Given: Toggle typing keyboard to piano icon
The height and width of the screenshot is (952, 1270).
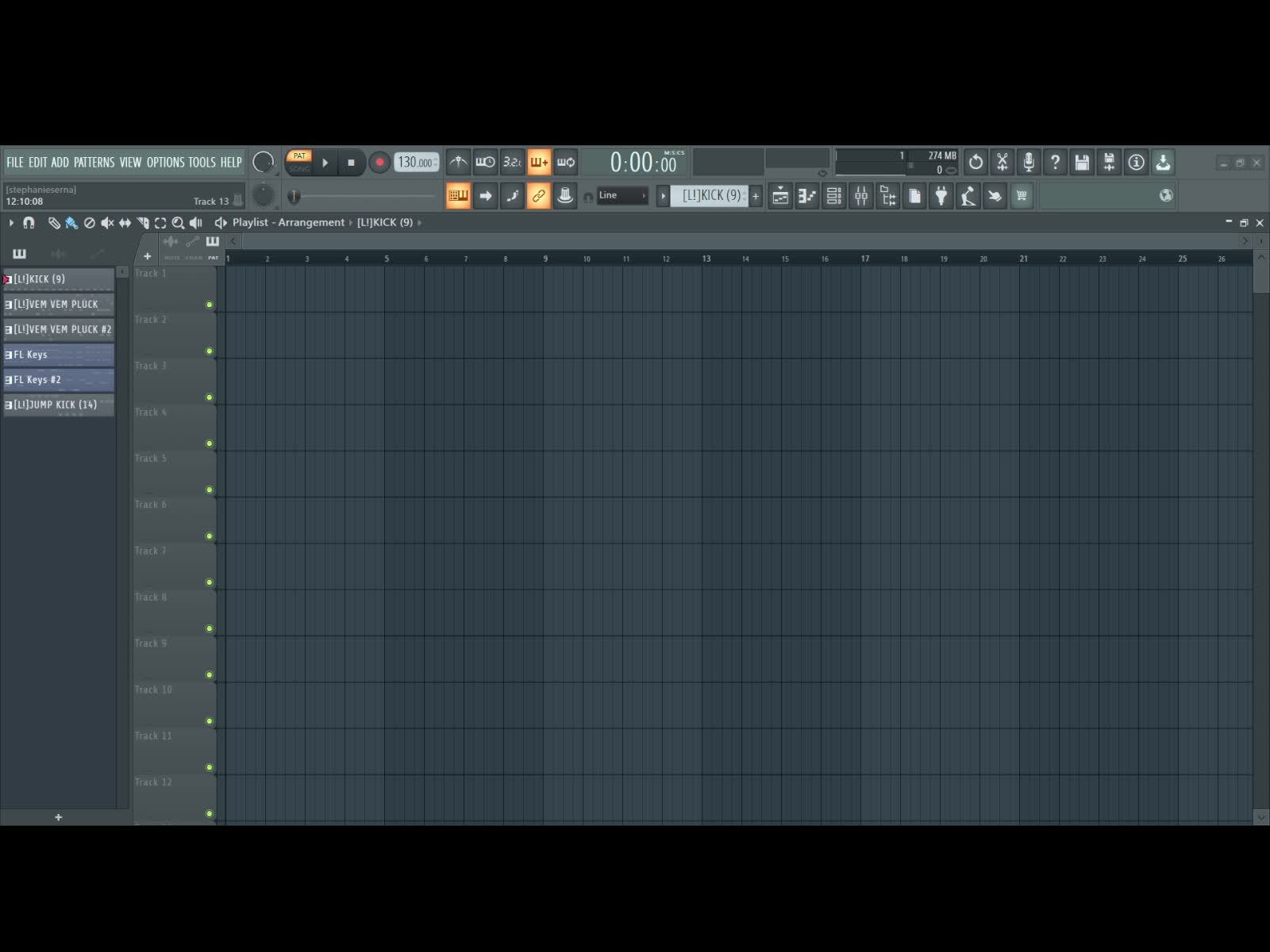Looking at the screenshot, I should [x=458, y=195].
